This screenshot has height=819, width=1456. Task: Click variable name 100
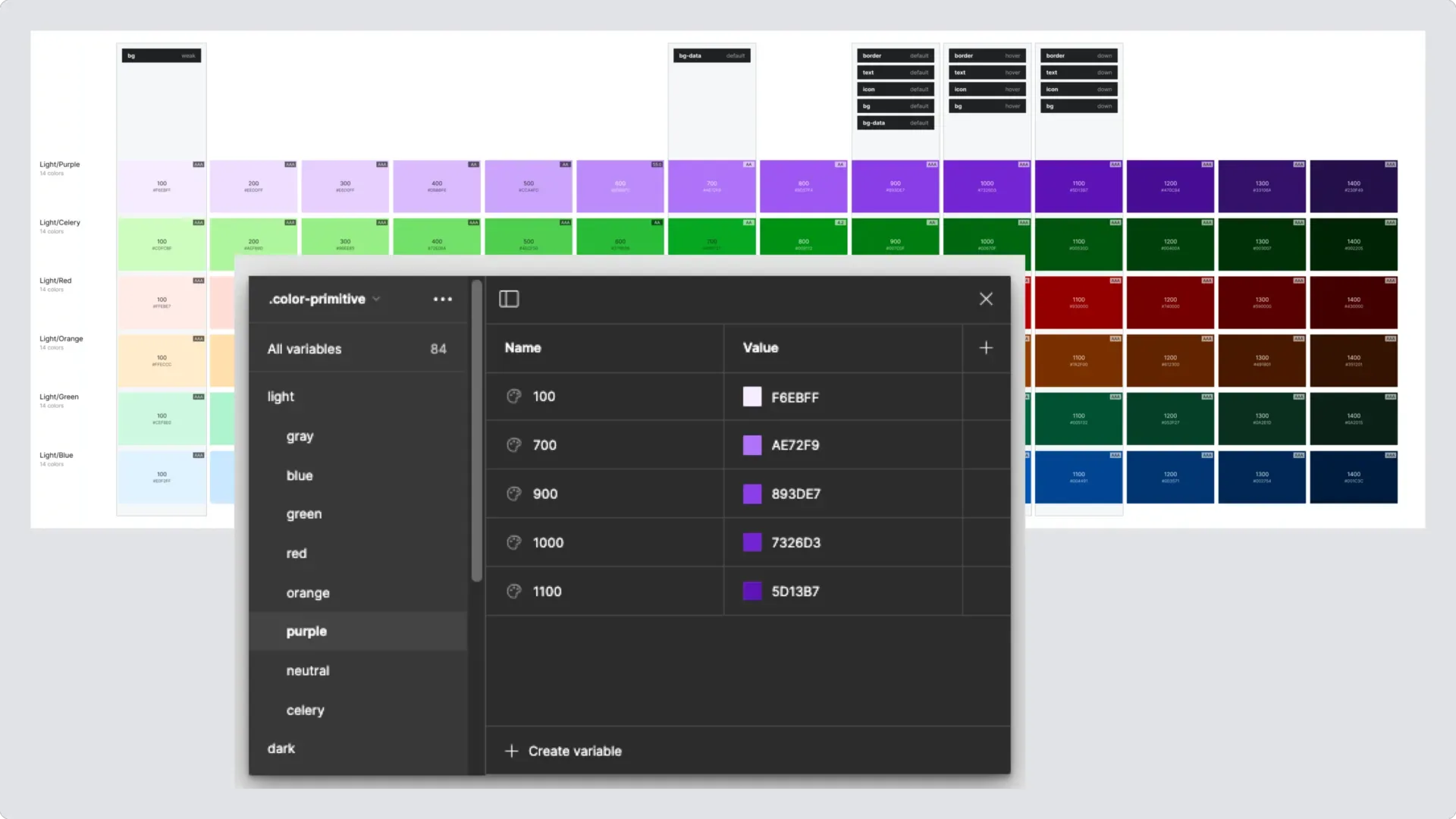coord(544,397)
